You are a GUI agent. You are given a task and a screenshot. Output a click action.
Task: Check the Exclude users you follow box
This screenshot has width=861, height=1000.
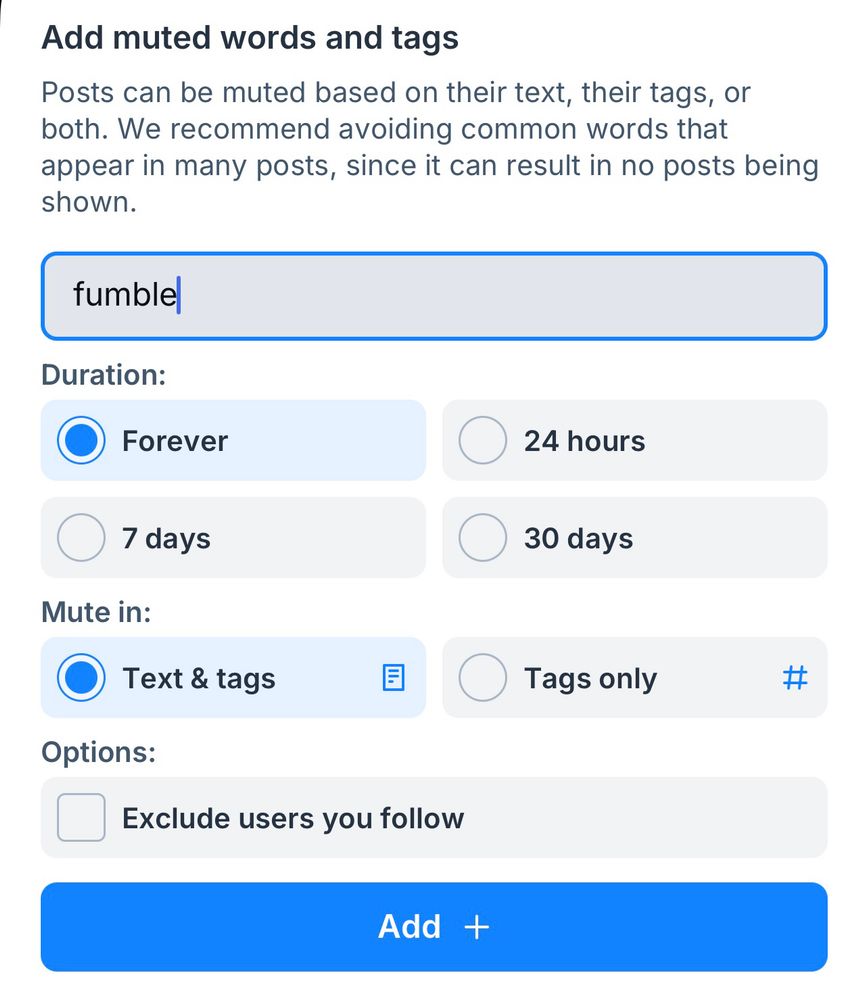click(81, 818)
